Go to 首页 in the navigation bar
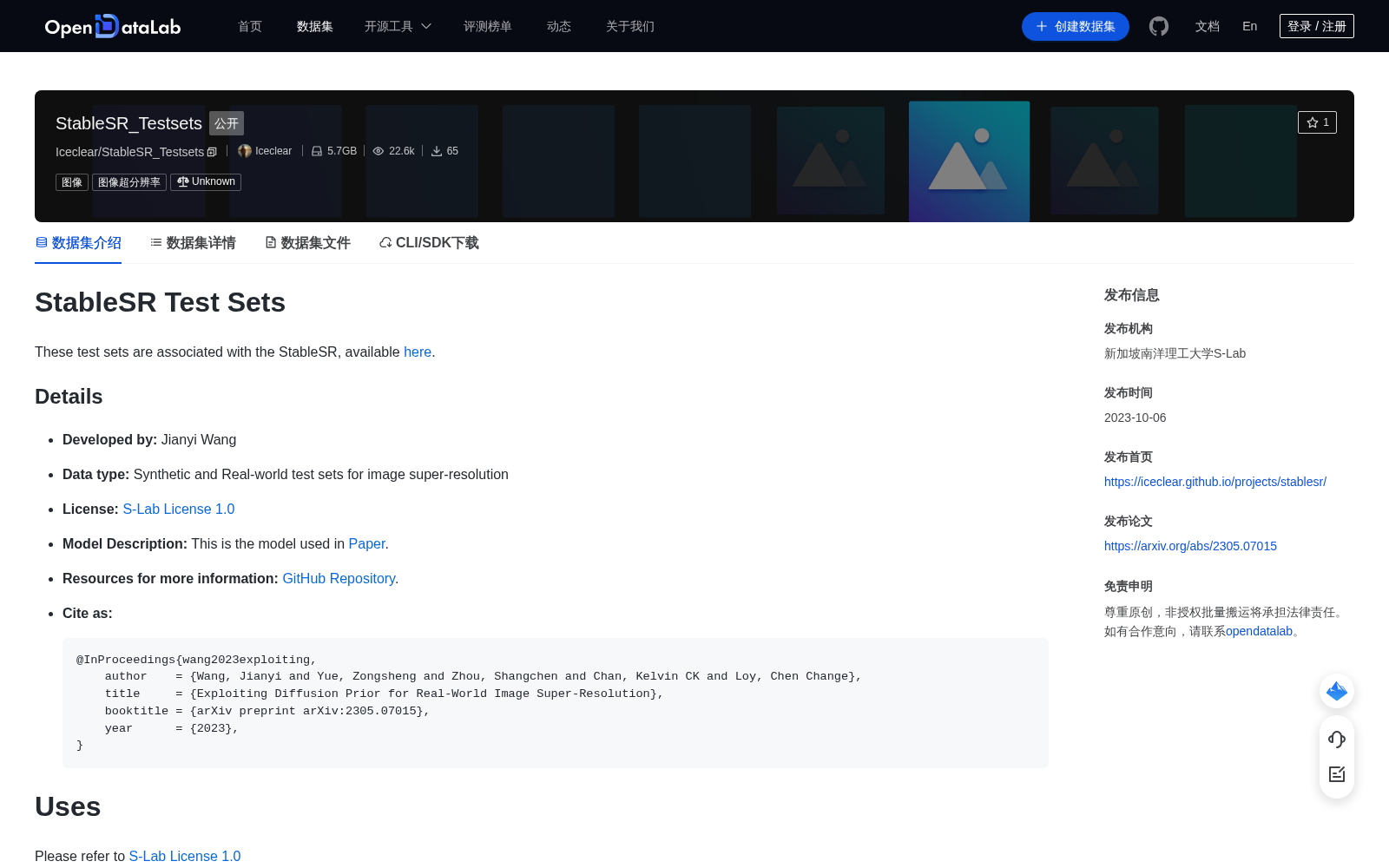The image size is (1389, 868). [250, 26]
